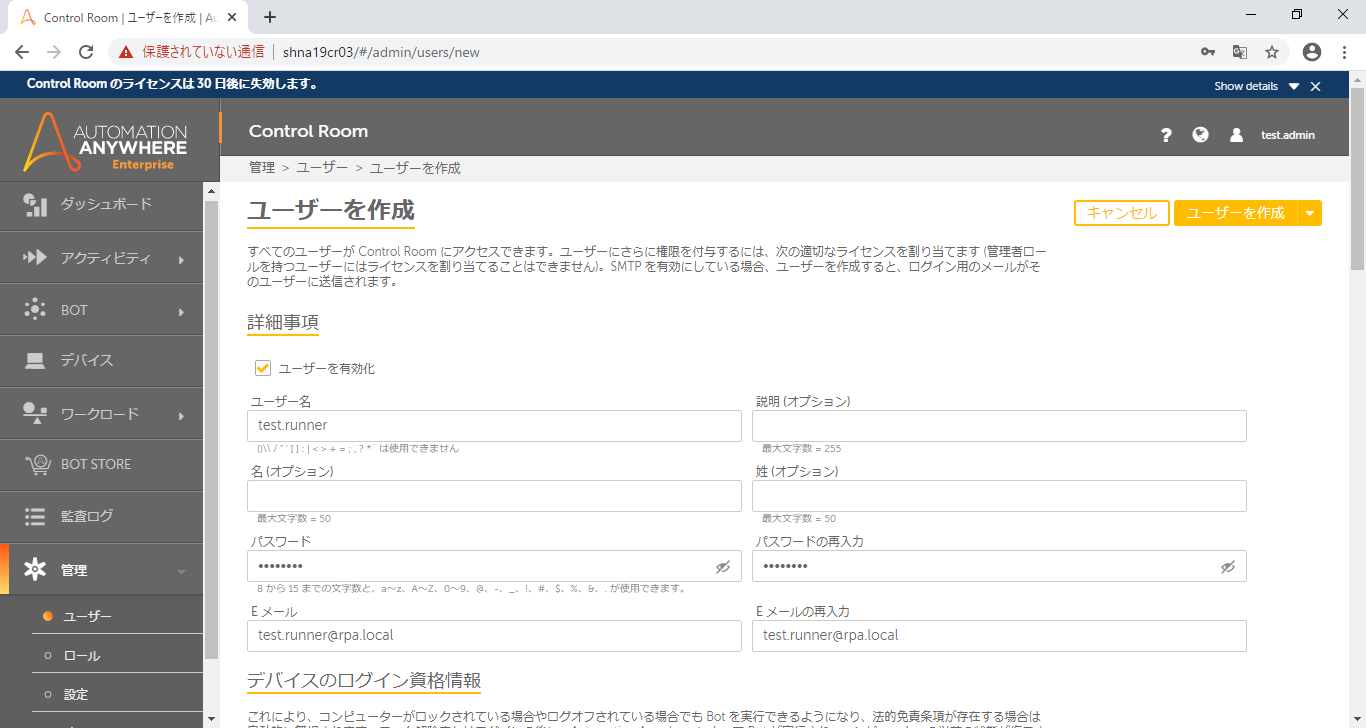Click the E メール input field

pos(494,636)
